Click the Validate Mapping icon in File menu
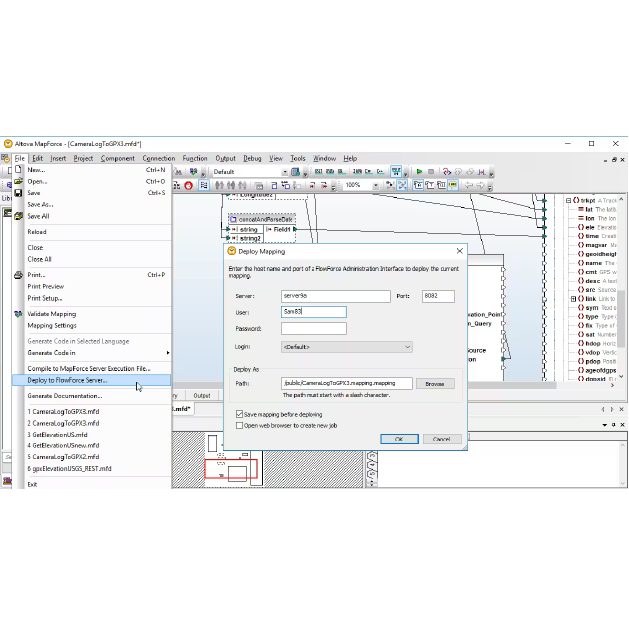The image size is (629, 625). 18,314
